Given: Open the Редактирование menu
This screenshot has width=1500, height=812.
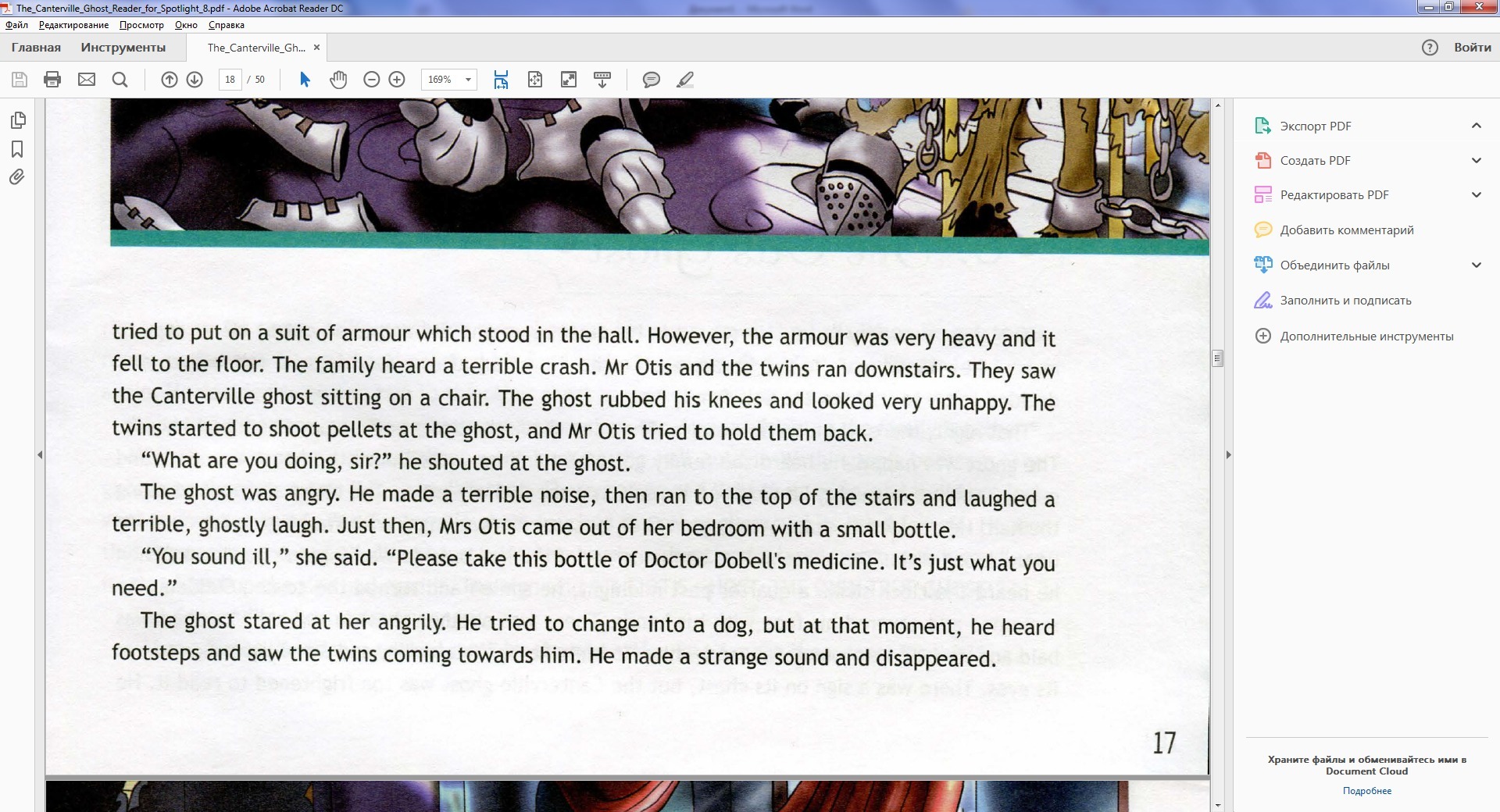Looking at the screenshot, I should coord(73,25).
